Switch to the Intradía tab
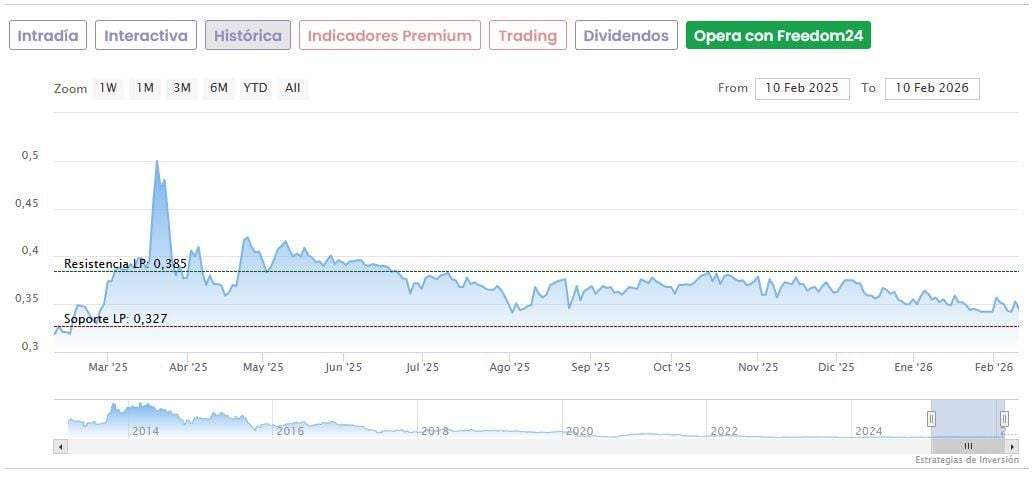Image resolution: width=1036 pixels, height=477 pixels. tap(48, 36)
